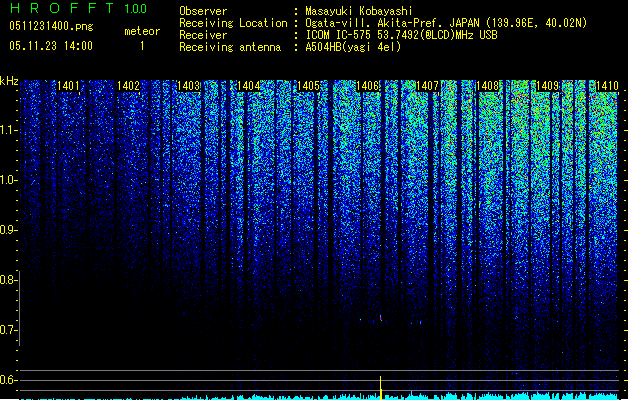Screen dimensions: 629x400
Task: Click the observer name Masayuki Kobayashi
Action: point(359,11)
